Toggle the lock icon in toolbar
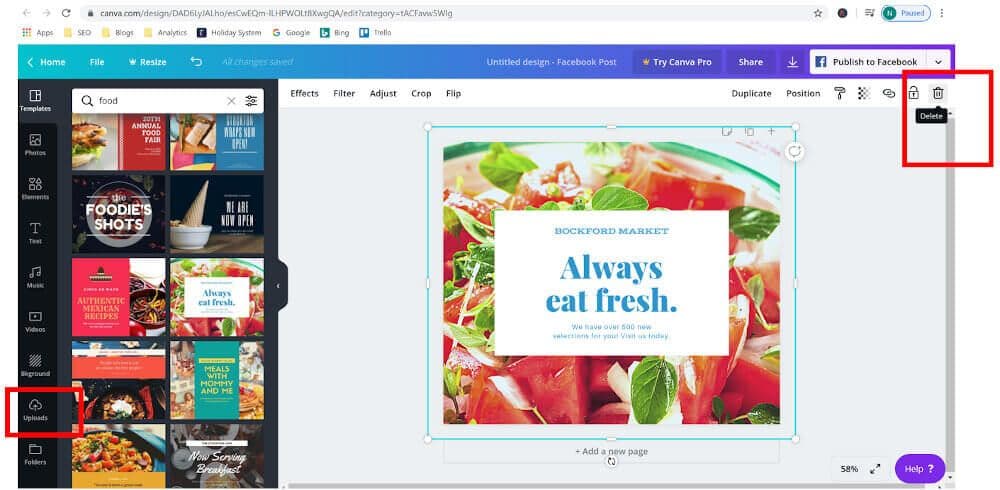1000x490 pixels. pos(913,93)
